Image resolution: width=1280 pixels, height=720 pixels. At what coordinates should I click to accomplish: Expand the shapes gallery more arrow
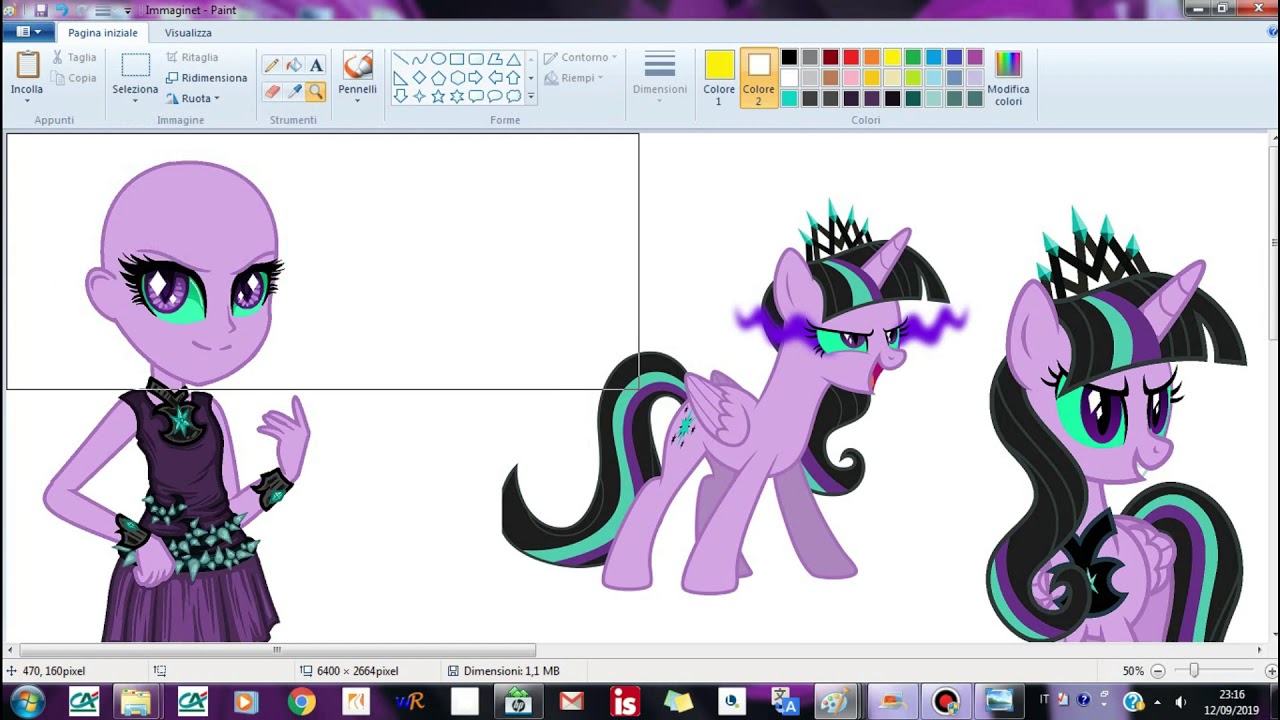(531, 97)
